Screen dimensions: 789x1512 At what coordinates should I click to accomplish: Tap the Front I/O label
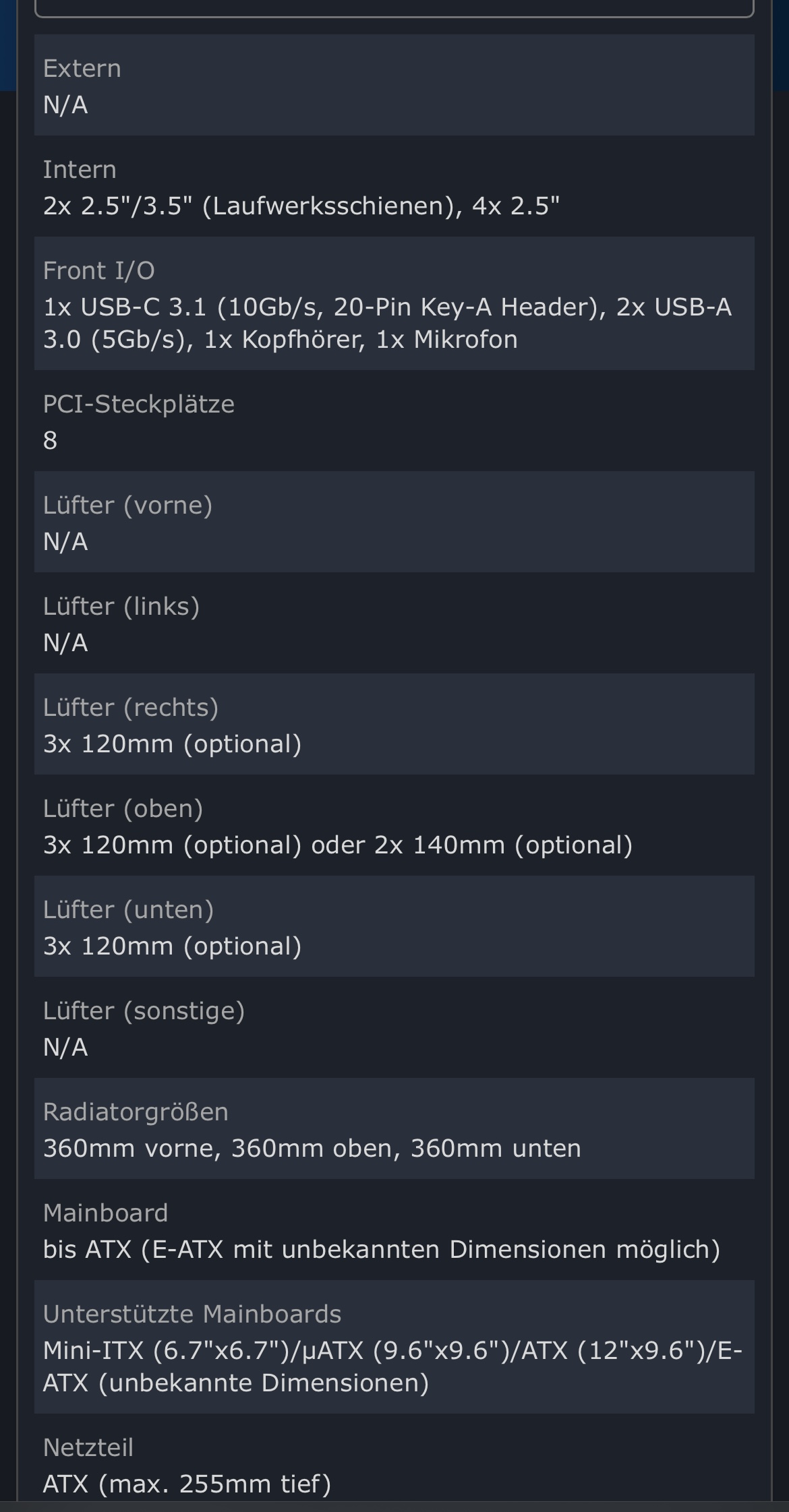click(x=98, y=271)
